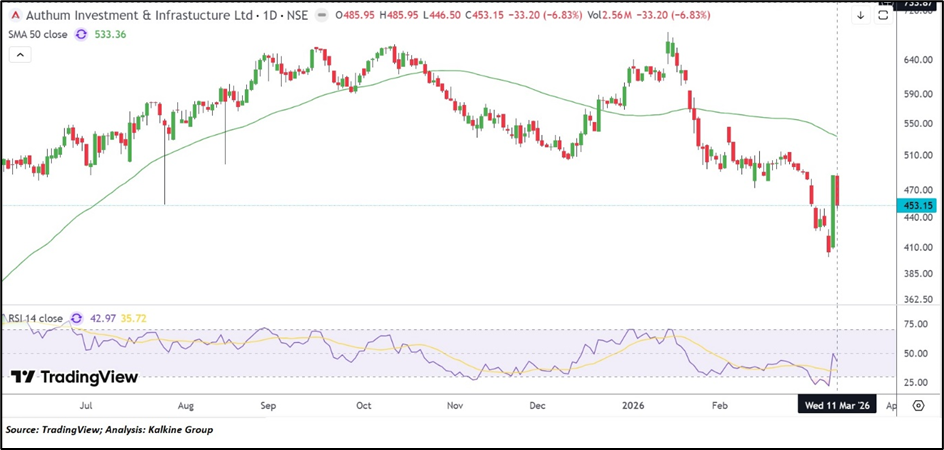This screenshot has height=450, width=944.
Task: Click the RSI 50.00 level on scale
Action: click(x=916, y=353)
